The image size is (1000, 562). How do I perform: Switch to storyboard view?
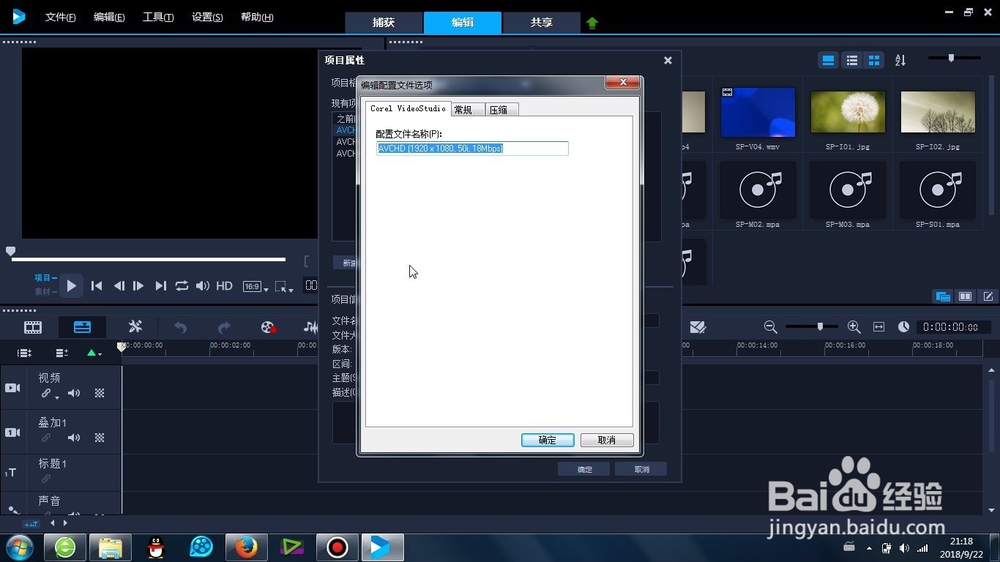(33, 327)
